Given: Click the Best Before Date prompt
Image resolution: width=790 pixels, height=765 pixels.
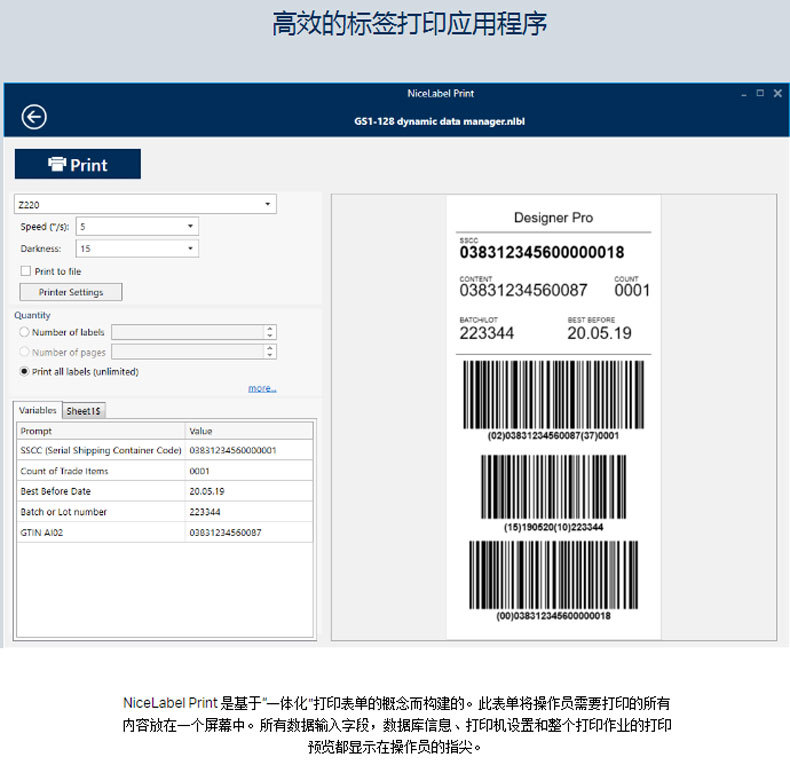Looking at the screenshot, I should [55, 491].
